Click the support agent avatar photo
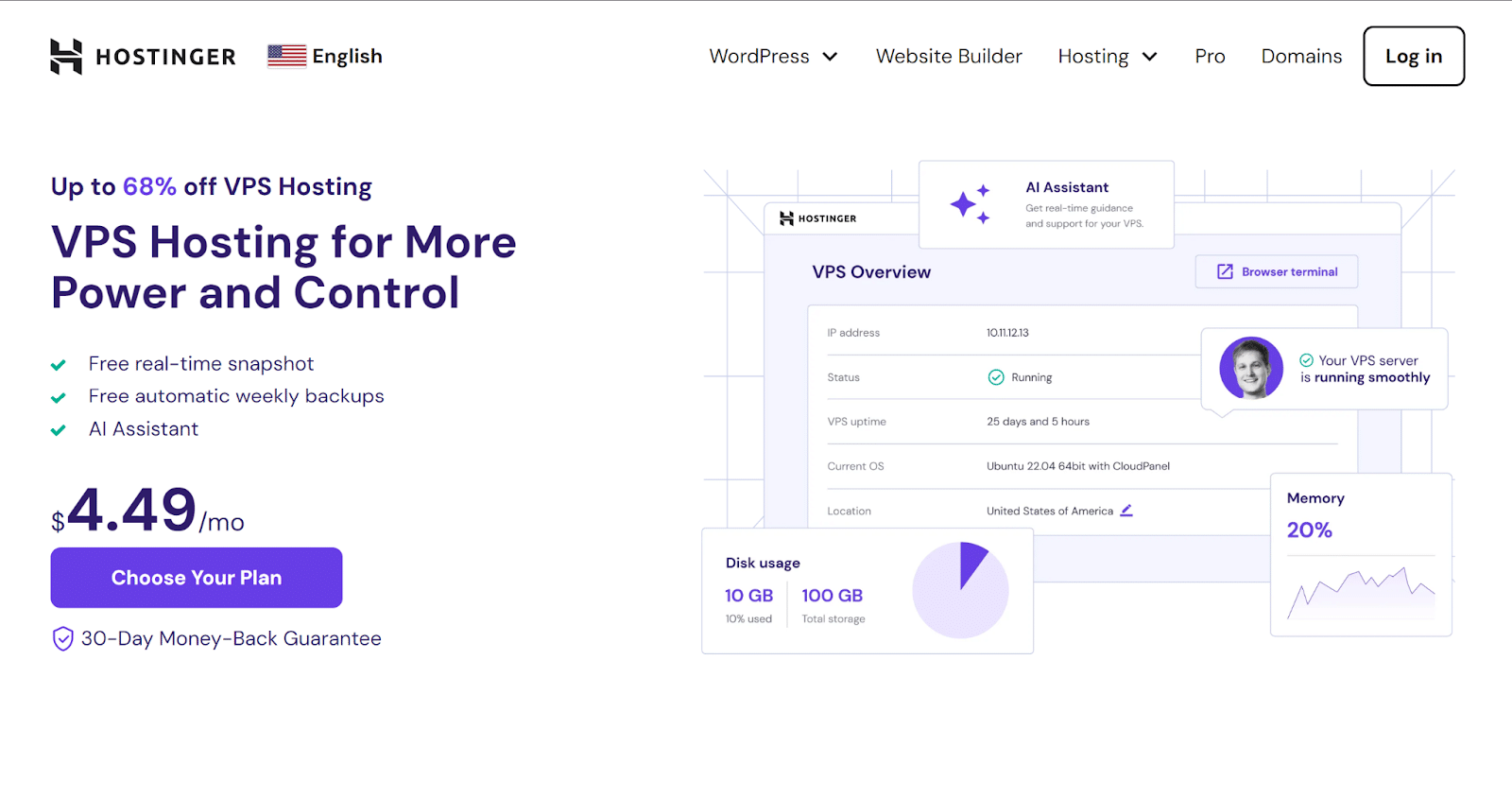This screenshot has height=799, width=1512. point(1251,368)
